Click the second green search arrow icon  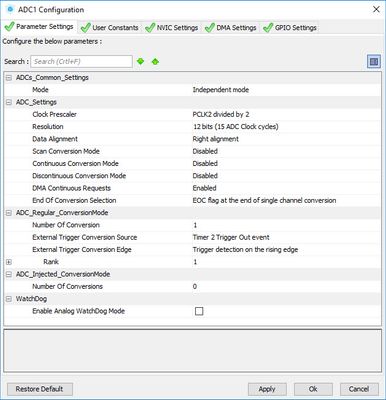[155, 62]
